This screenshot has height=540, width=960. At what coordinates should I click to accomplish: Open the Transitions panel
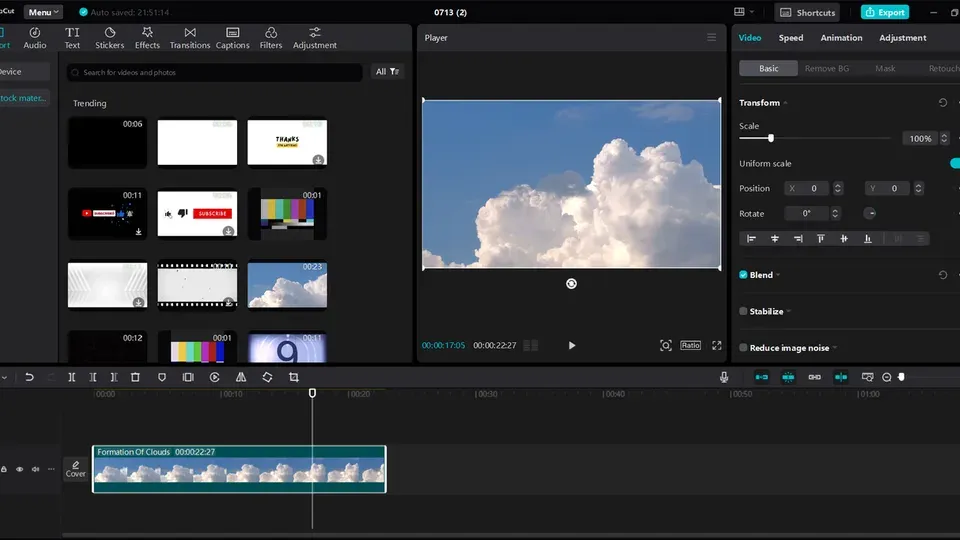point(190,38)
